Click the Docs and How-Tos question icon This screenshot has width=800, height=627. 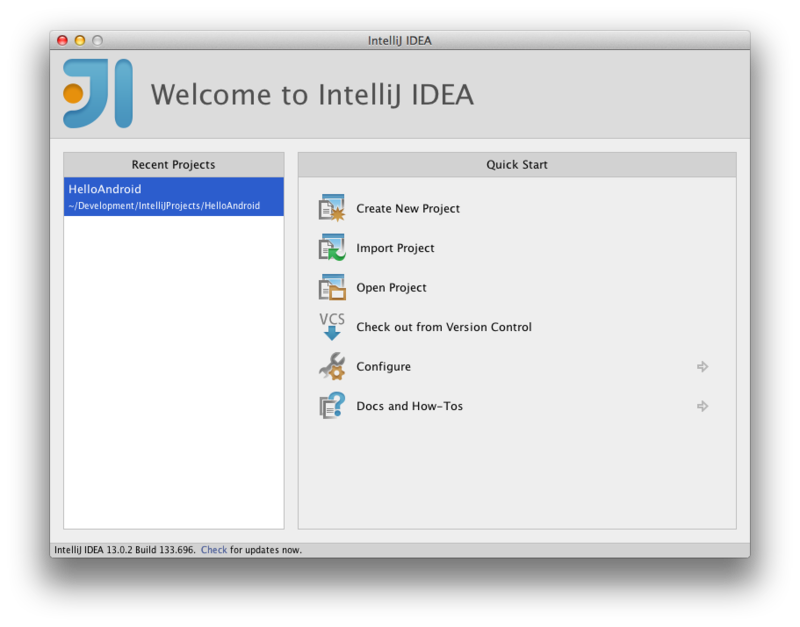pyautogui.click(x=332, y=406)
